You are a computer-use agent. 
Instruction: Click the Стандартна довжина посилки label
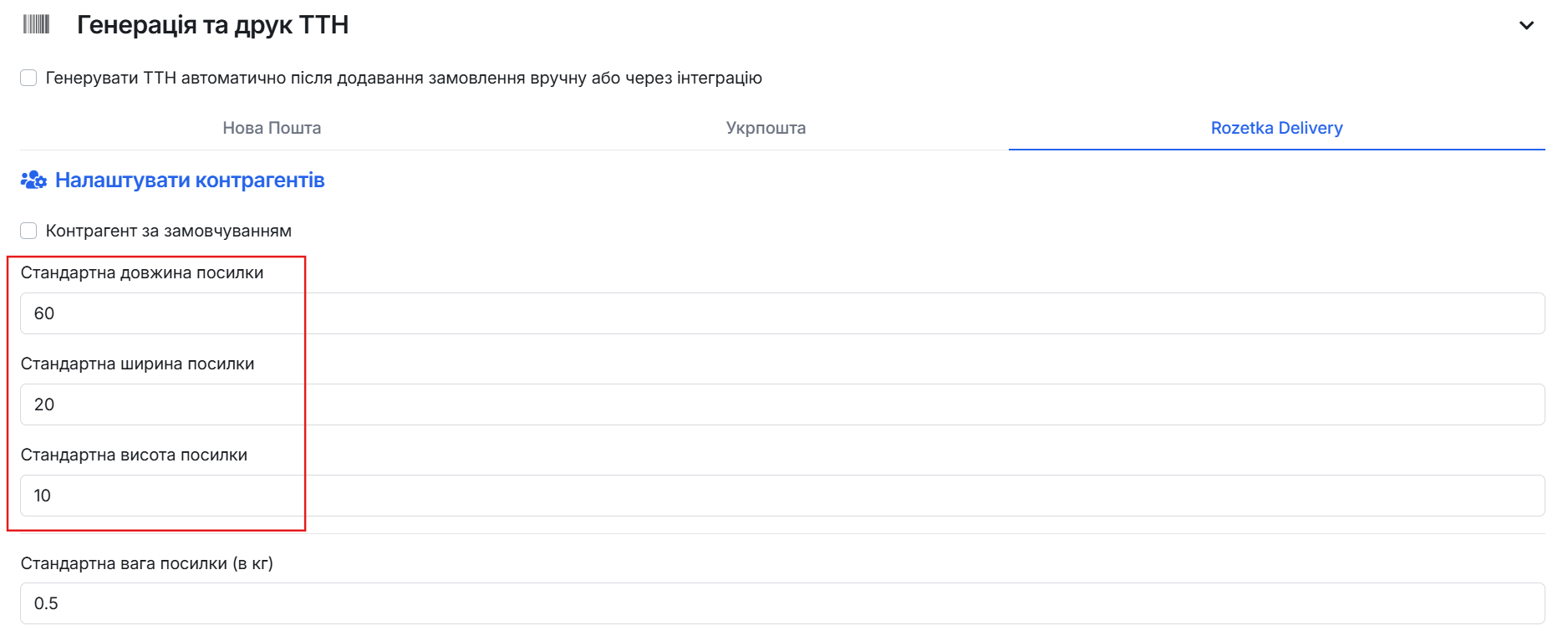pyautogui.click(x=142, y=272)
